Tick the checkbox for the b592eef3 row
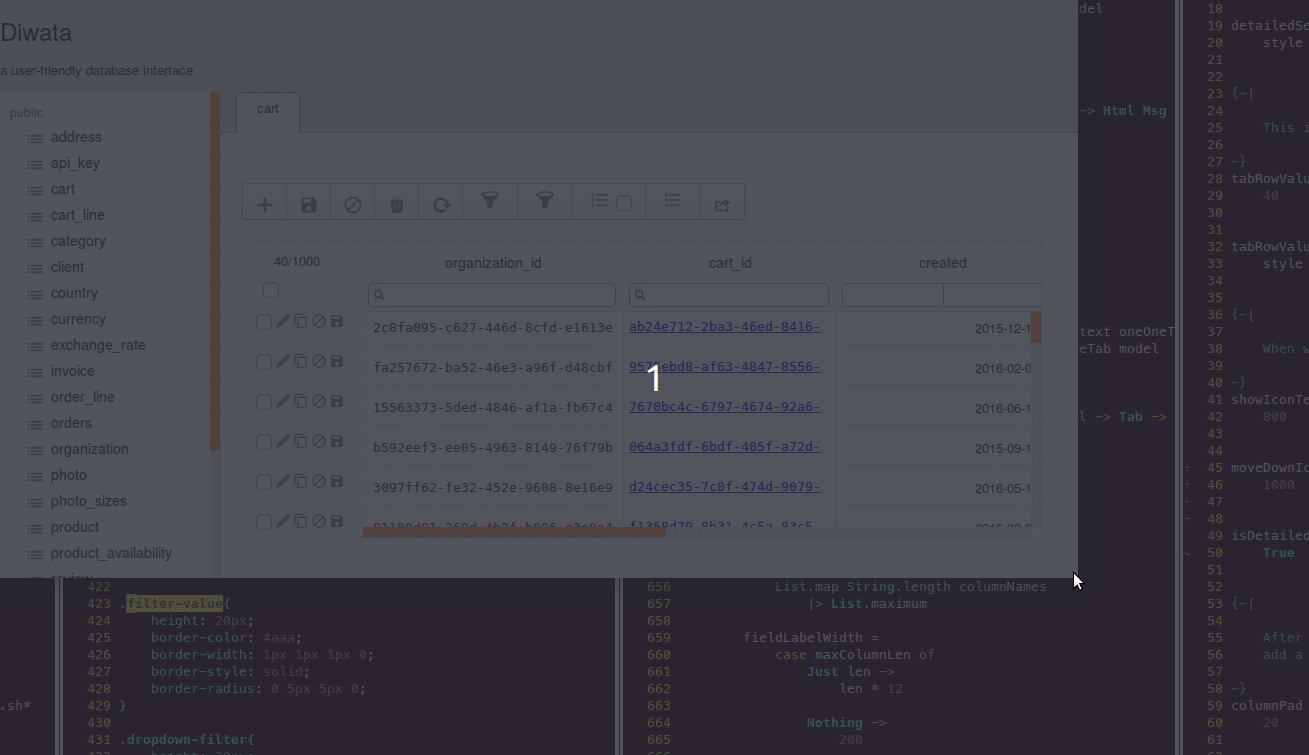The image size is (1309, 755). click(x=264, y=442)
